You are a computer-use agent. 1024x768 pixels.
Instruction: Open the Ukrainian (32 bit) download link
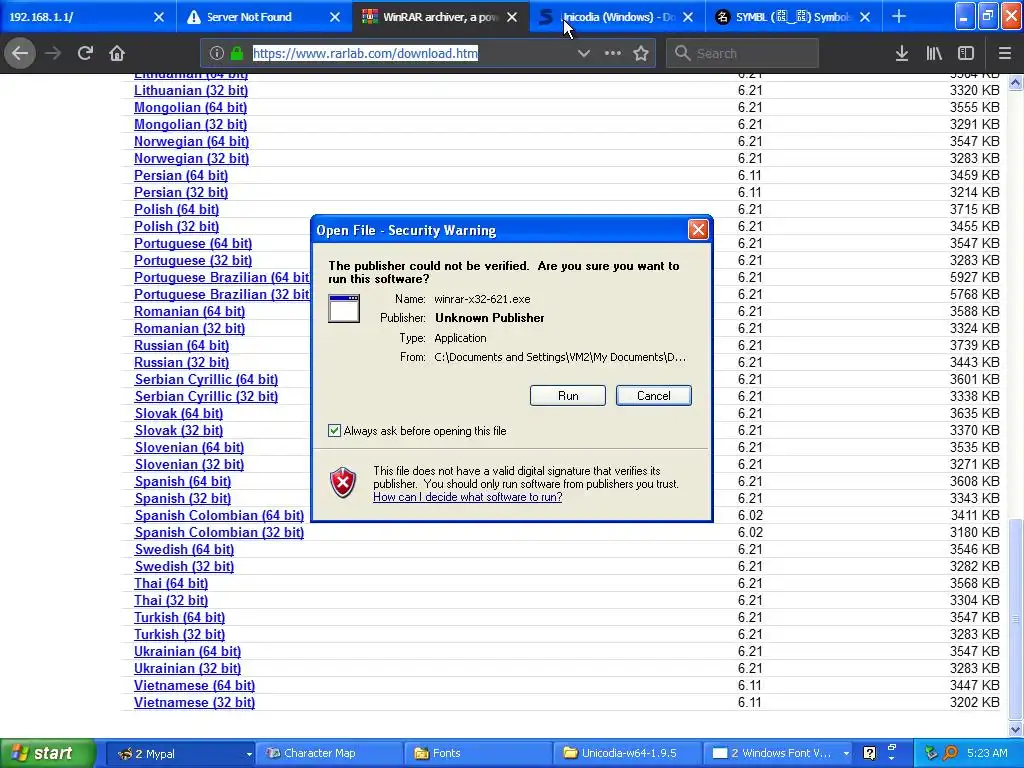coord(187,668)
